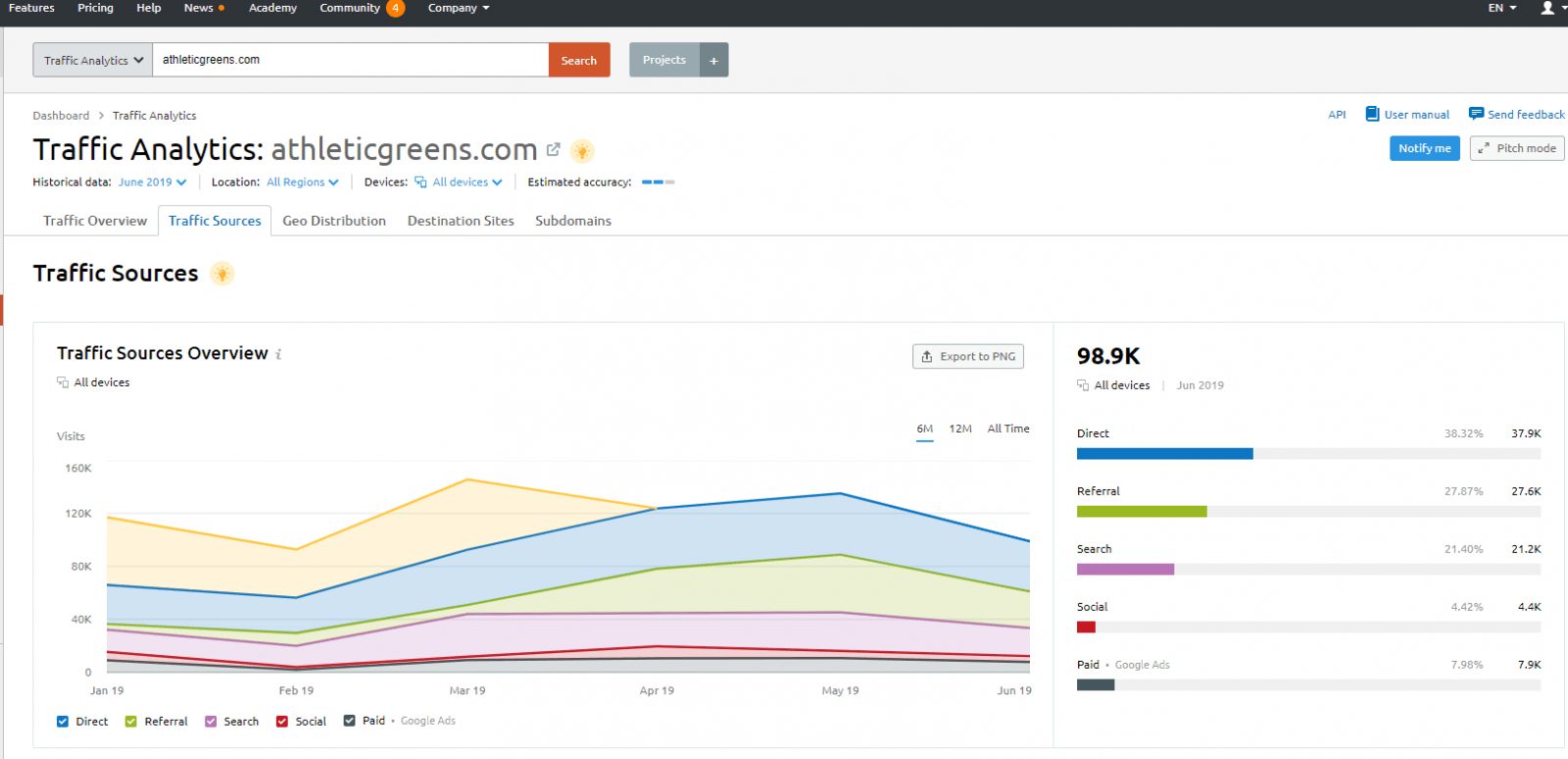This screenshot has height=759, width=1568.
Task: Click the Estimated accuracy indicator
Action: pos(658,182)
